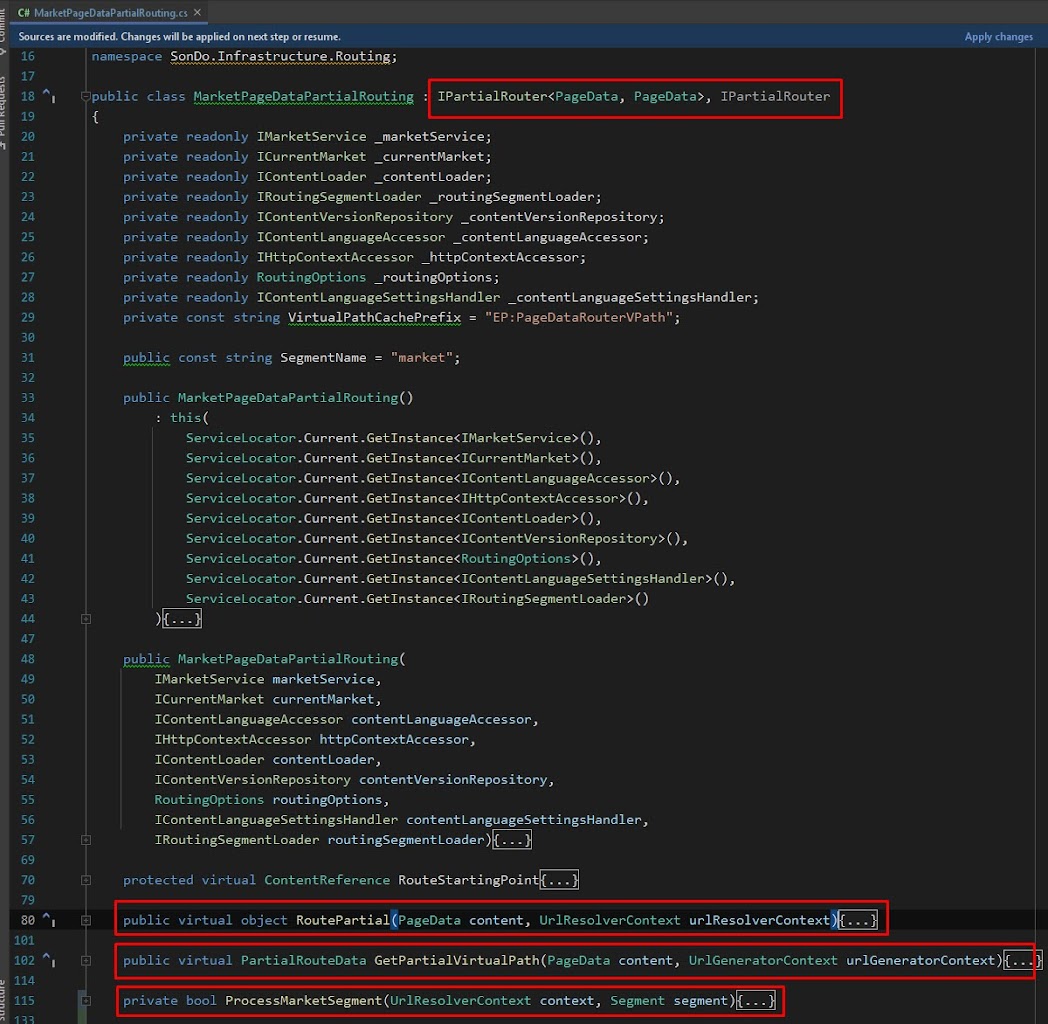Screen dimensions: 1048x1024
Task: Collapse the class block fold at line 18
Action: 86,96
